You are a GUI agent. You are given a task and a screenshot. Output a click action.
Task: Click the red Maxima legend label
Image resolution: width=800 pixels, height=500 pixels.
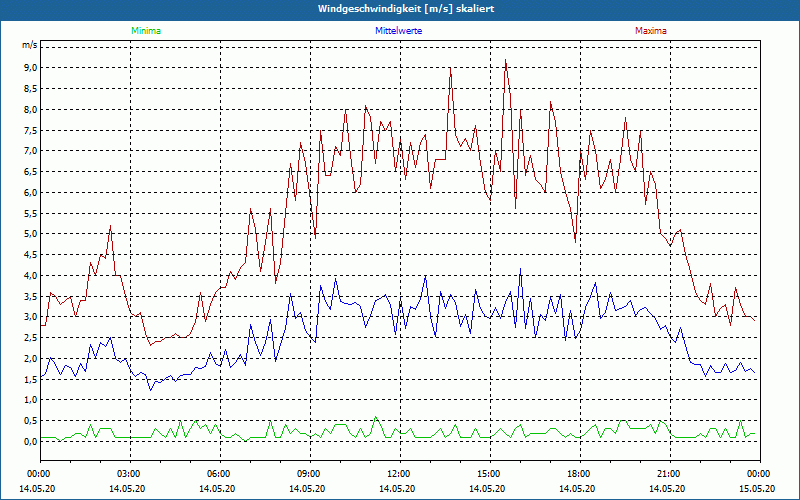651,31
